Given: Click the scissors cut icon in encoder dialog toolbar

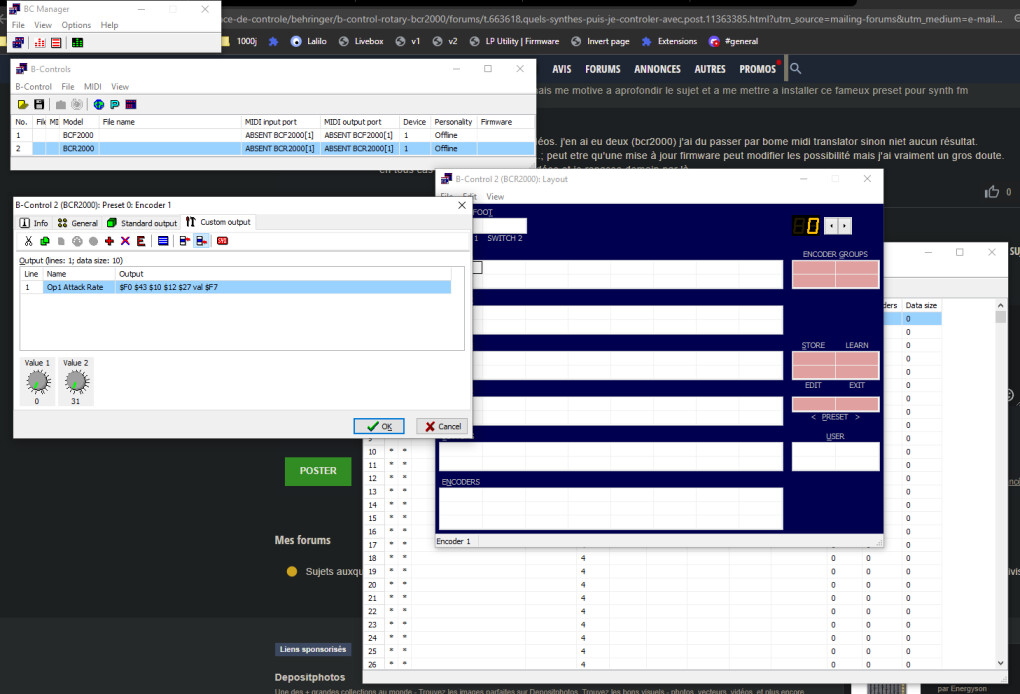Looking at the screenshot, I should click(x=29, y=241).
